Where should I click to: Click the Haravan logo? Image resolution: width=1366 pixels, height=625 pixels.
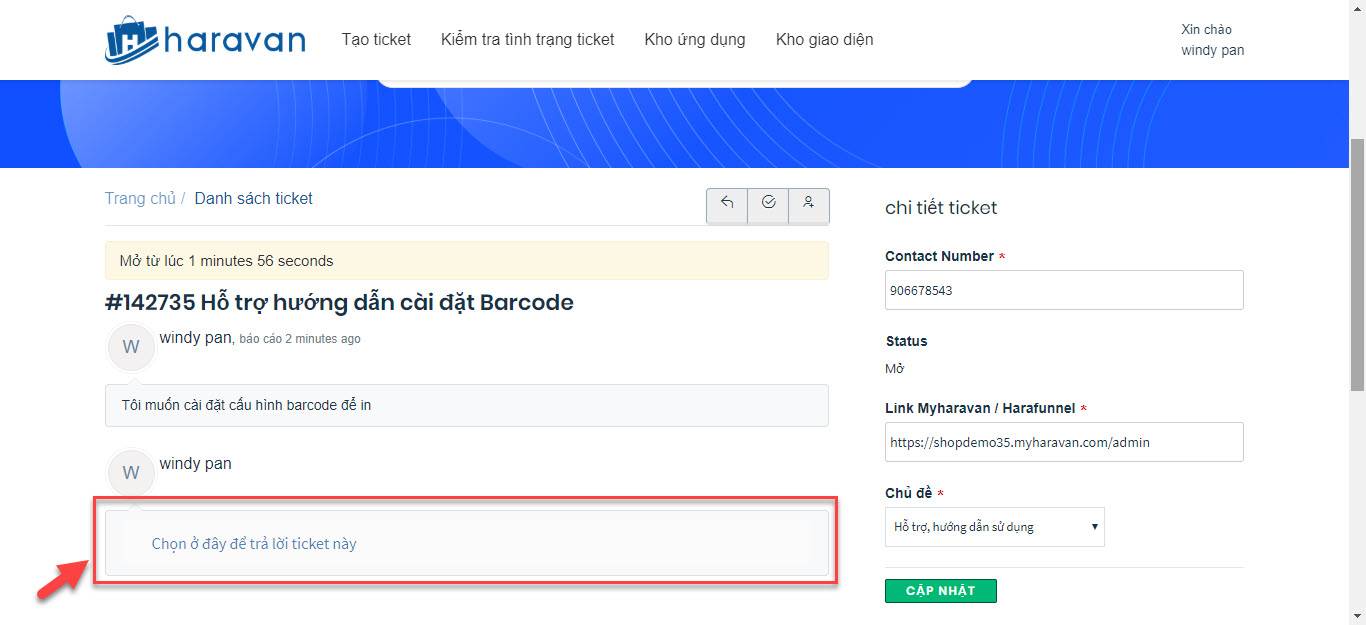tap(205, 40)
